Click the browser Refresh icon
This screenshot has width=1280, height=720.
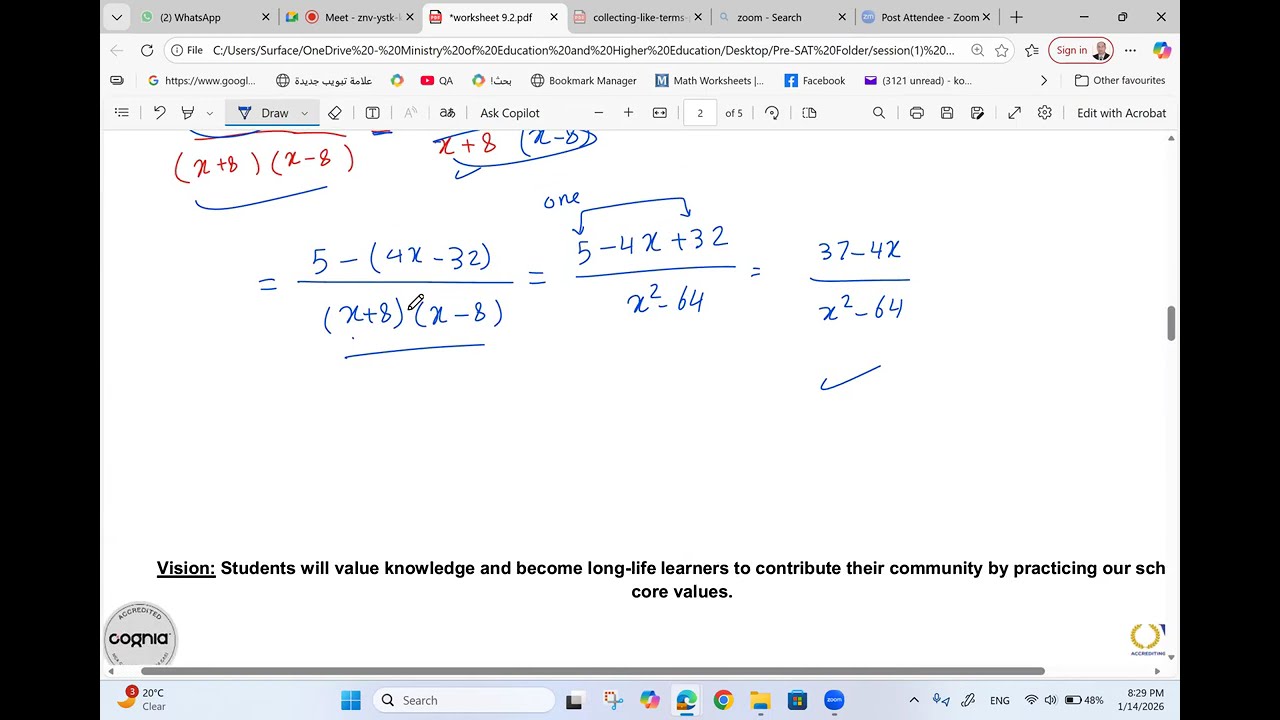coord(147,50)
